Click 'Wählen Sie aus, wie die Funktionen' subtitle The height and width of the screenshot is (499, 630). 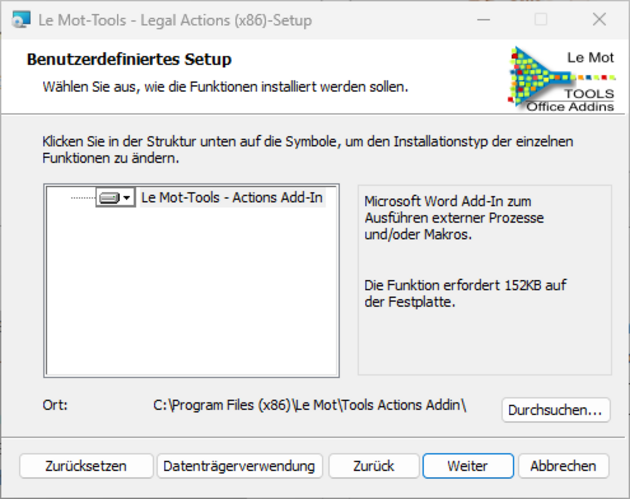225,87
